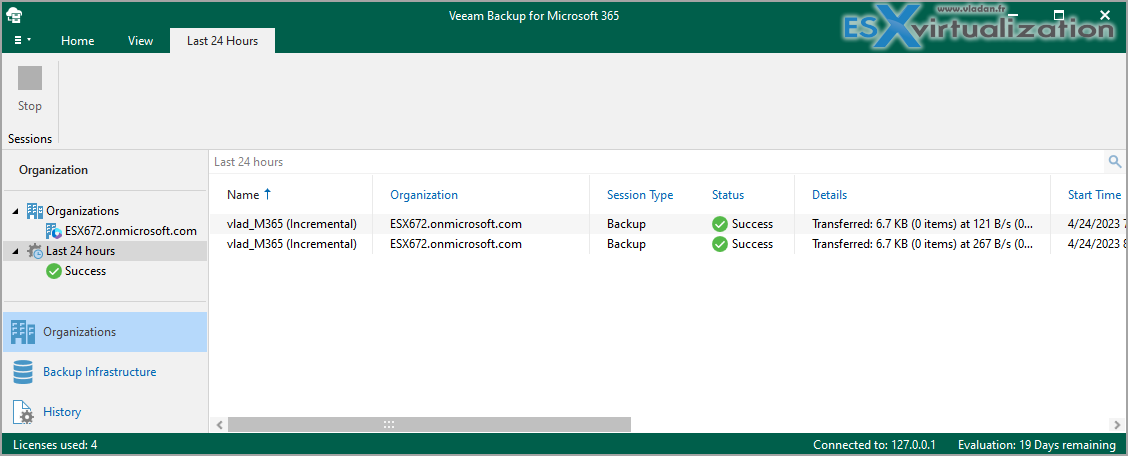Select the Success filter in tree

pos(85,271)
